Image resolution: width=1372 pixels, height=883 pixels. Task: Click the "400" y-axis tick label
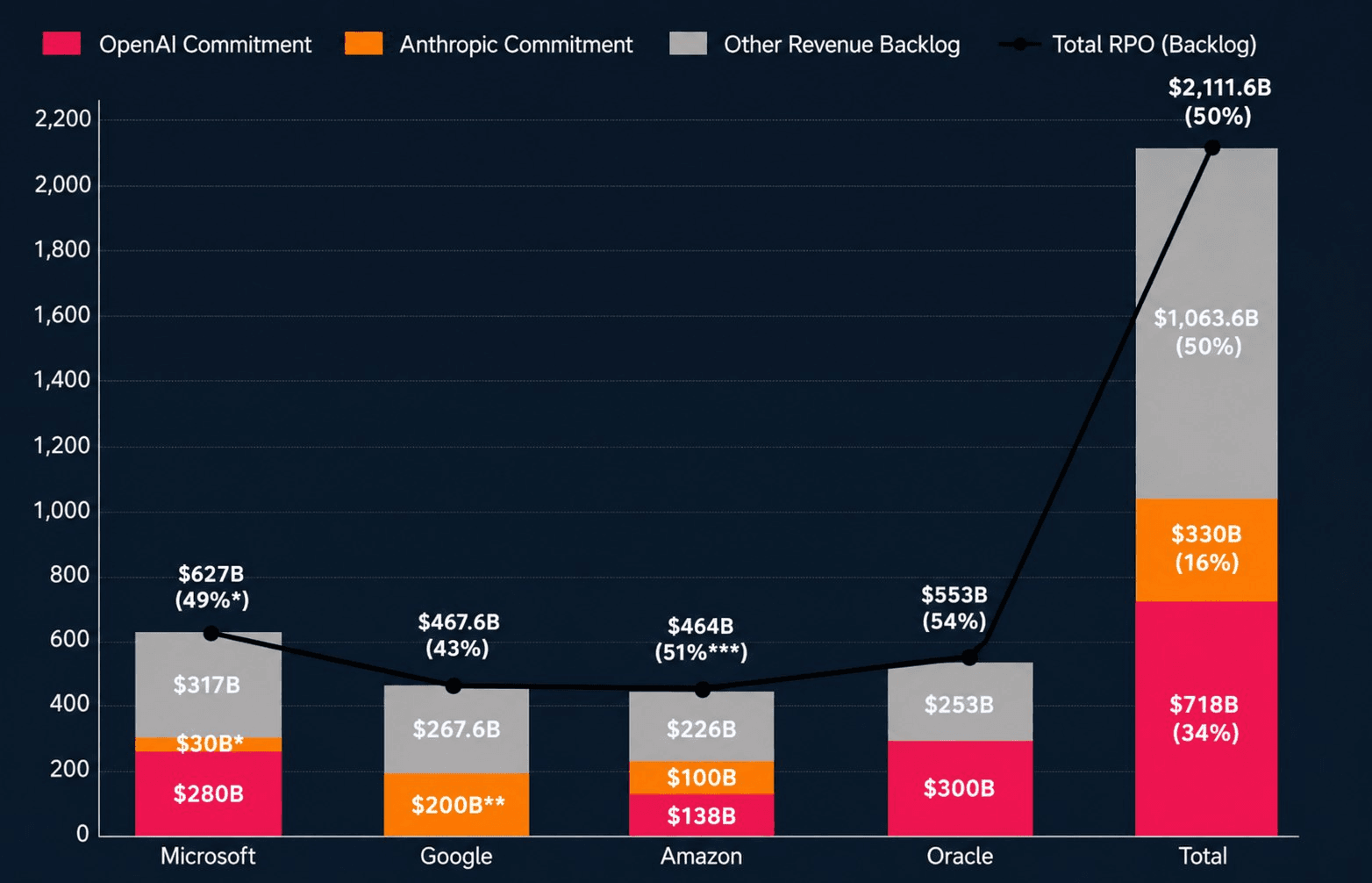(x=70, y=704)
